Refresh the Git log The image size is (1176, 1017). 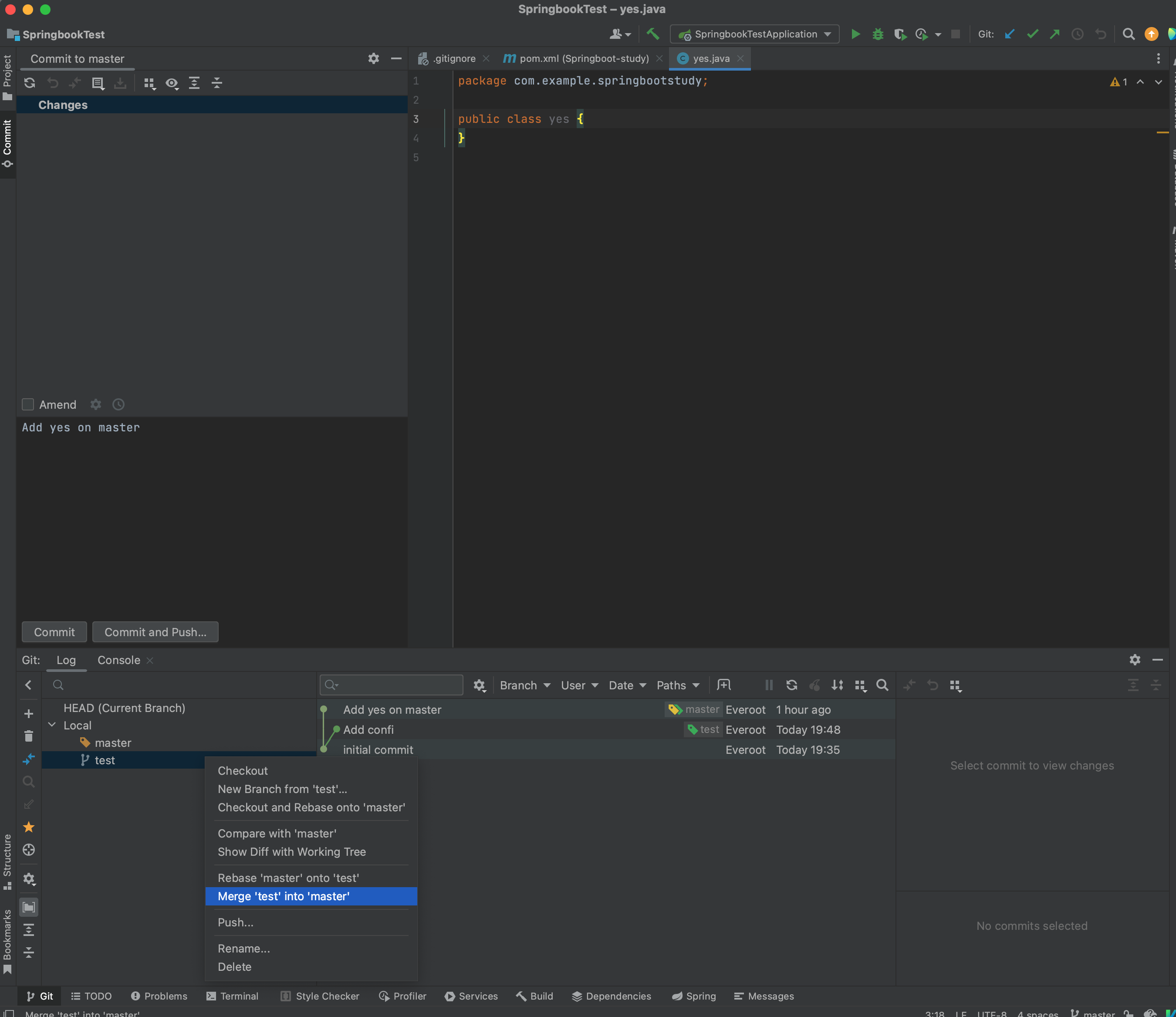pyautogui.click(x=792, y=685)
